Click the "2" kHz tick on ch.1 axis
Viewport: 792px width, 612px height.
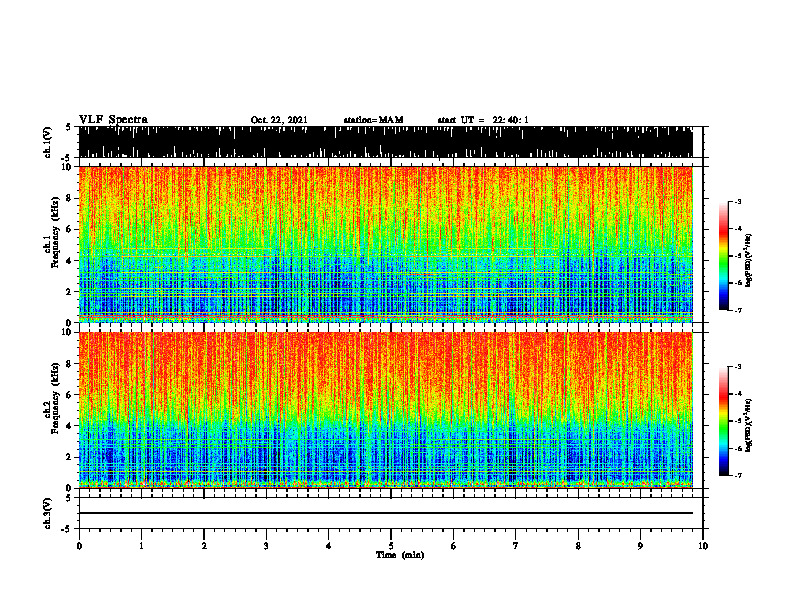(69, 291)
